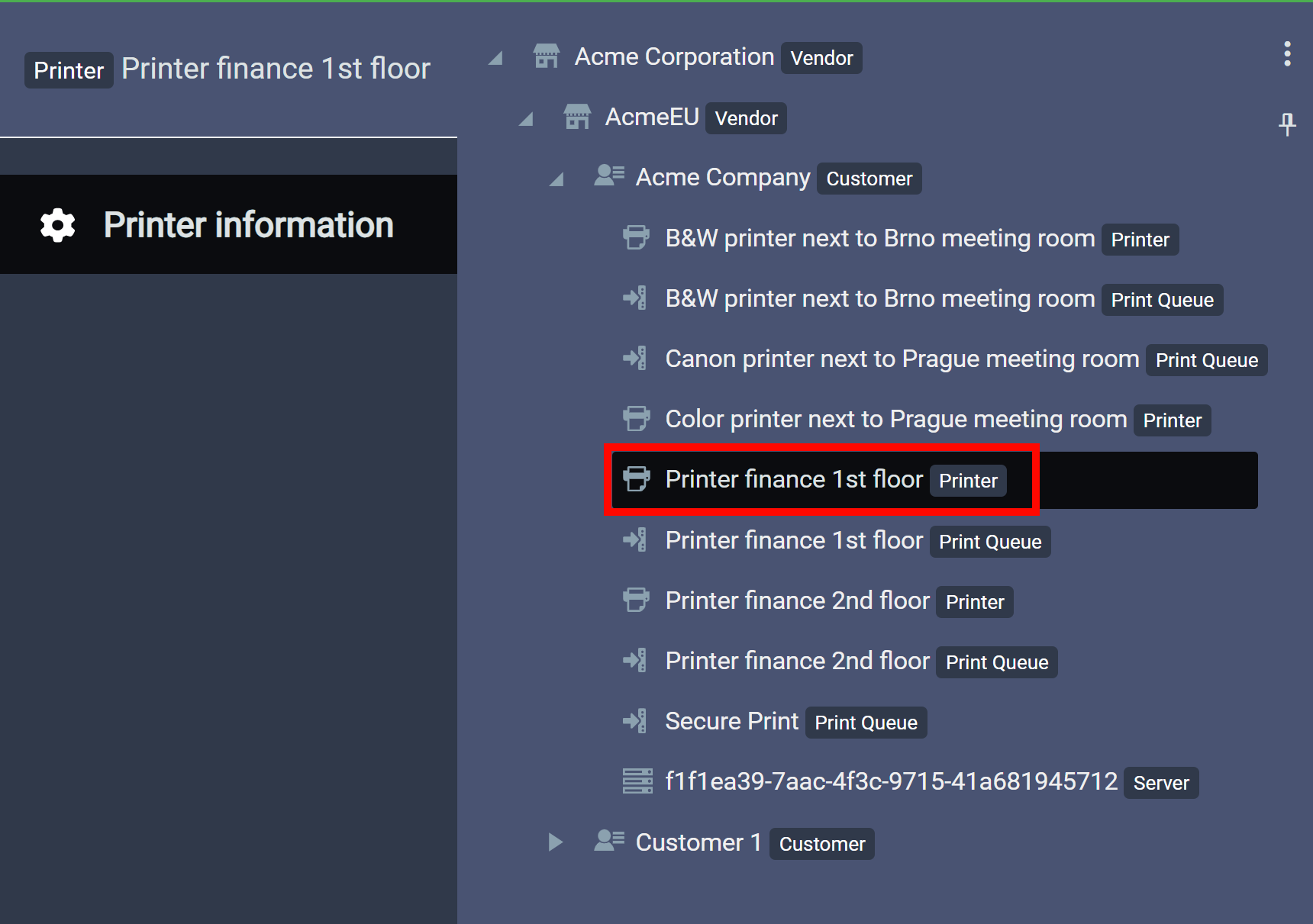Collapse the AcmeEU tree node
This screenshot has width=1313, height=924.
(526, 119)
